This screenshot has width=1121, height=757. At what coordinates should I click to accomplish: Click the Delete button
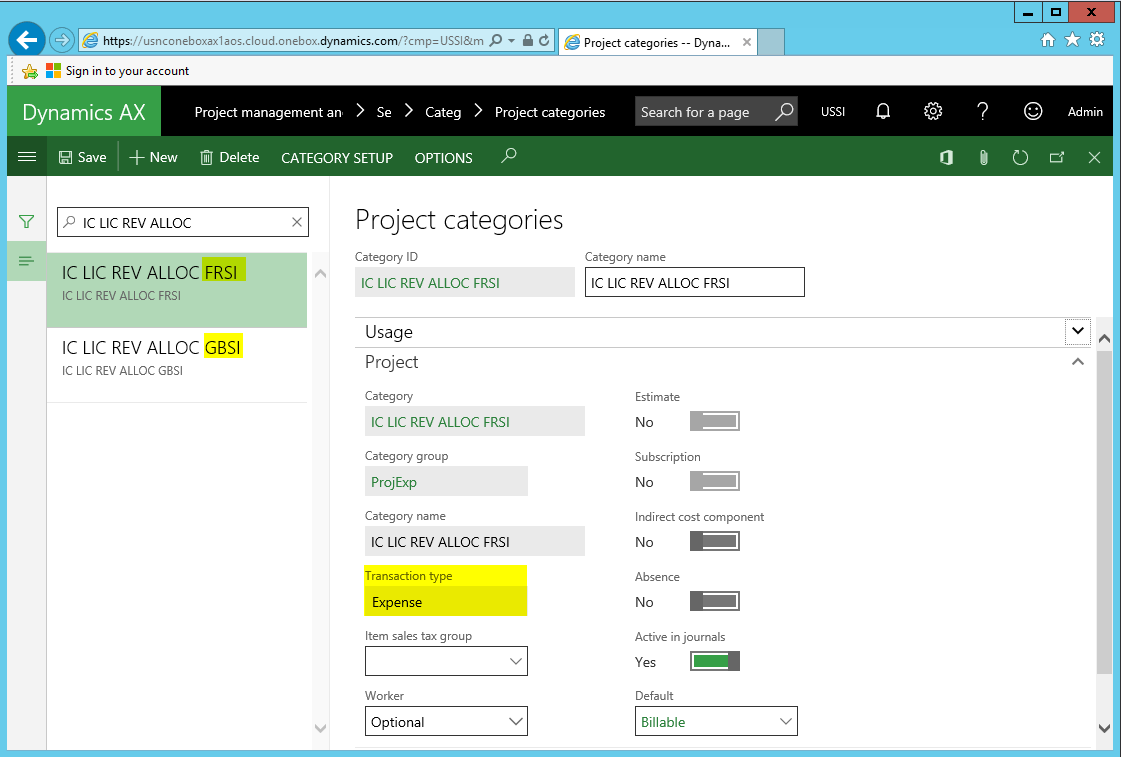229,158
